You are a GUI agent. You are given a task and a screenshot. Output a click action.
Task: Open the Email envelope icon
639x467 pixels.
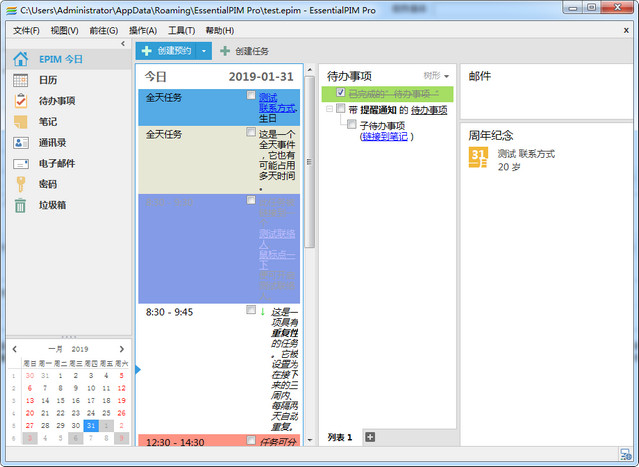(x=20, y=164)
